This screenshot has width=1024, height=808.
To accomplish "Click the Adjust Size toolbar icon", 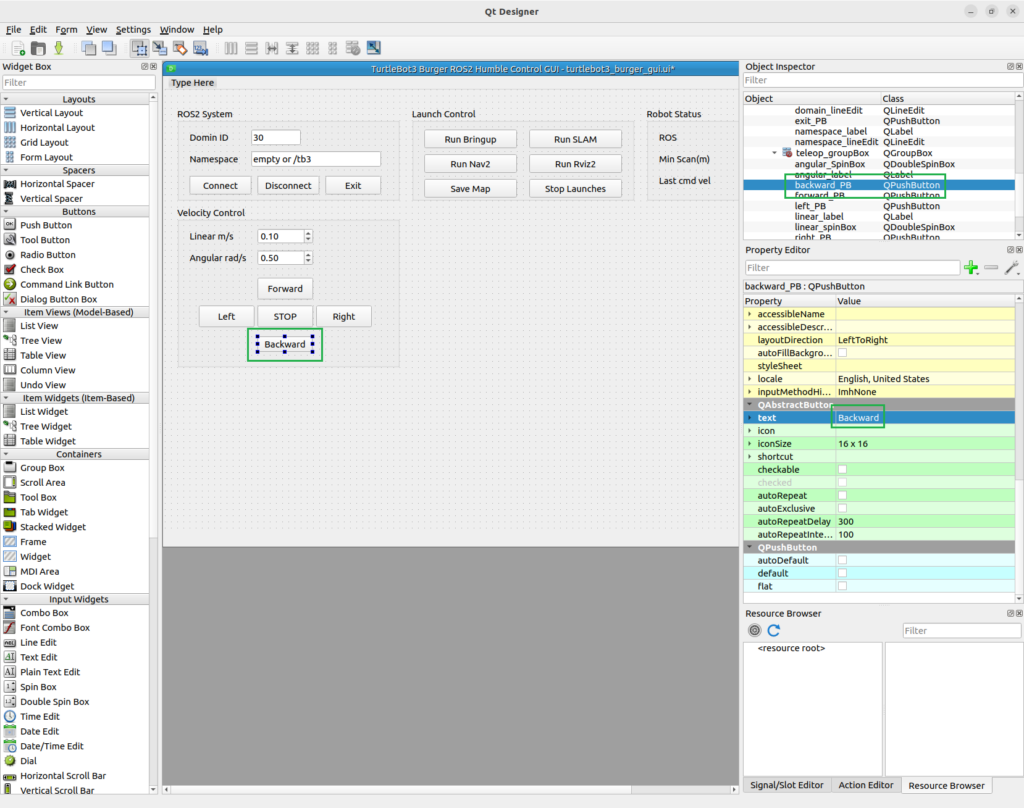I will (x=374, y=48).
